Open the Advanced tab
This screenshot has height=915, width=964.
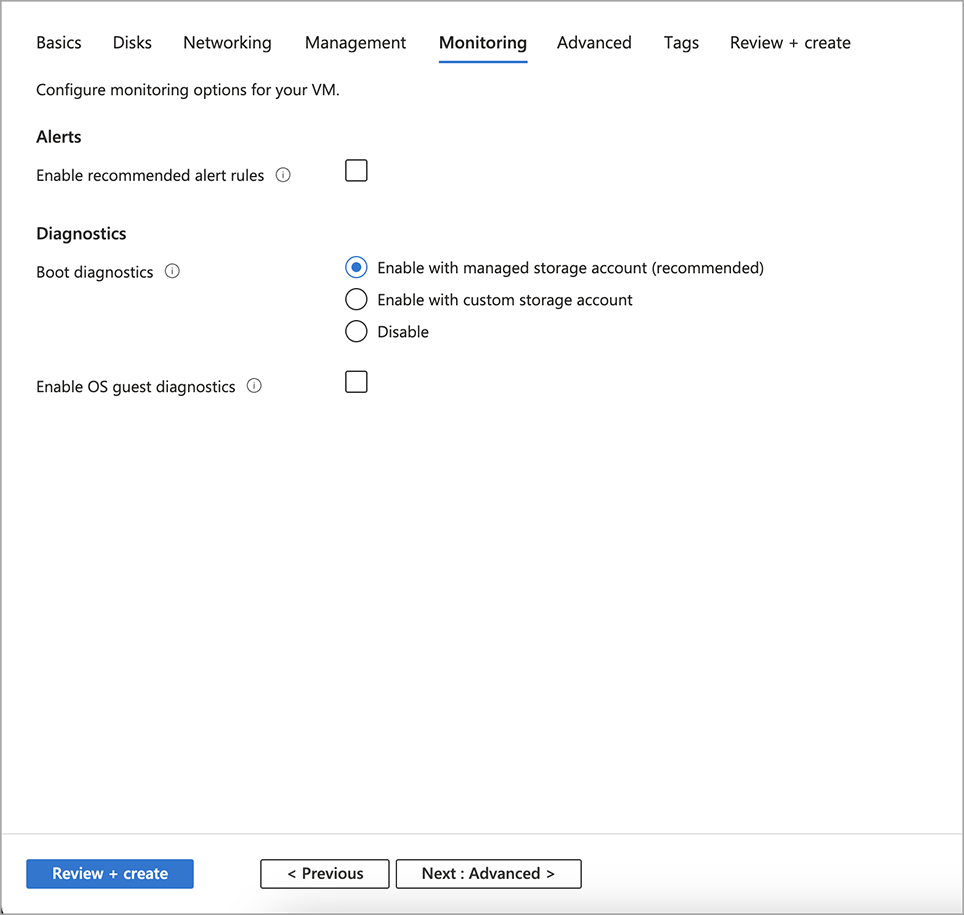point(594,43)
